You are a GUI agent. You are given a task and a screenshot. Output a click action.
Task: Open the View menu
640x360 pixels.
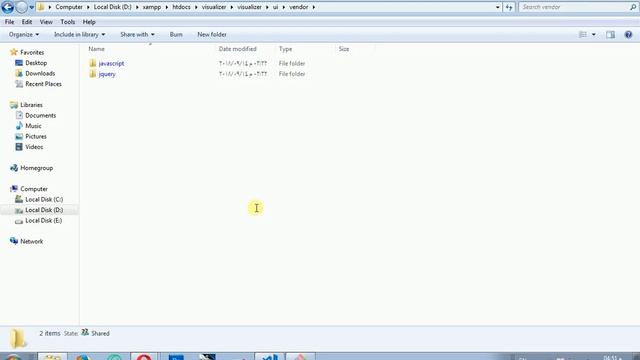point(46,22)
